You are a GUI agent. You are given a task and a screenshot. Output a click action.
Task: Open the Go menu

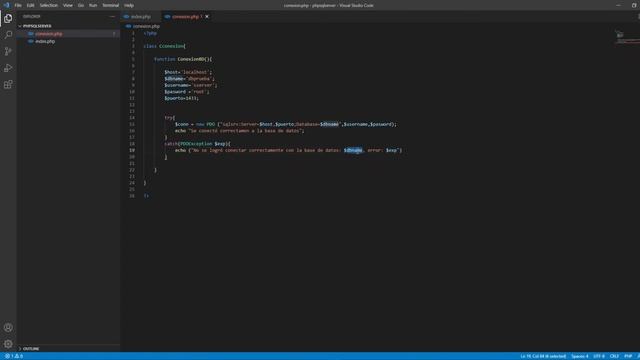(x=81, y=5)
